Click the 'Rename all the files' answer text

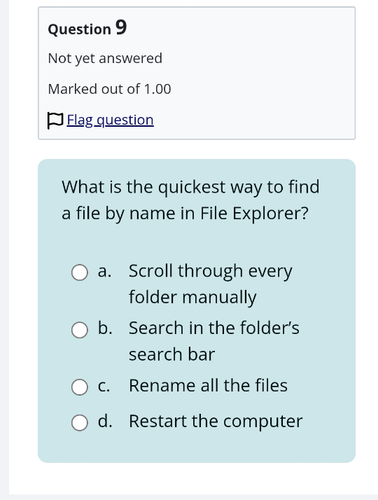208,385
